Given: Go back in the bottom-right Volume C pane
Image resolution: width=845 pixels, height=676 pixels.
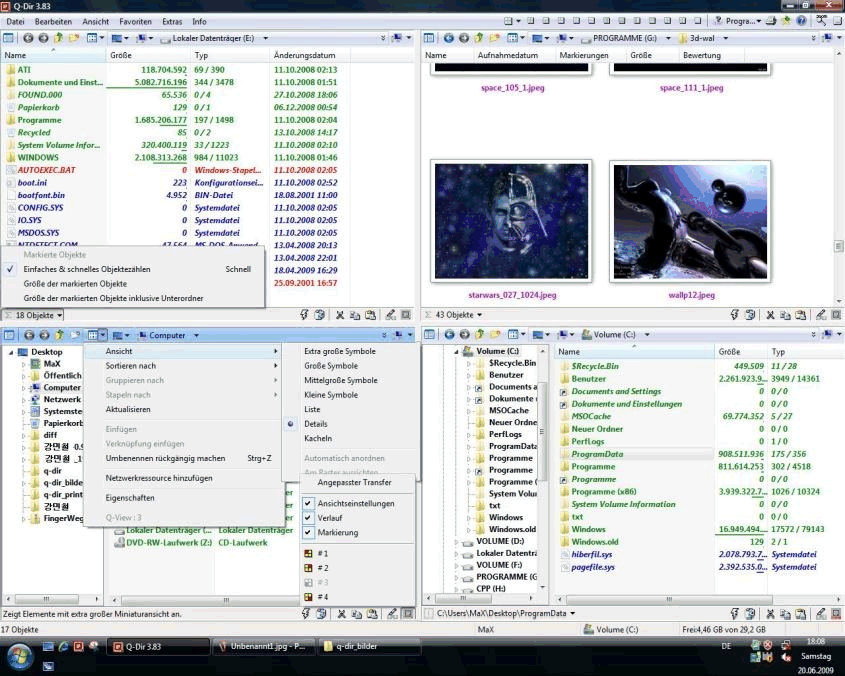Looking at the screenshot, I should click(x=449, y=335).
